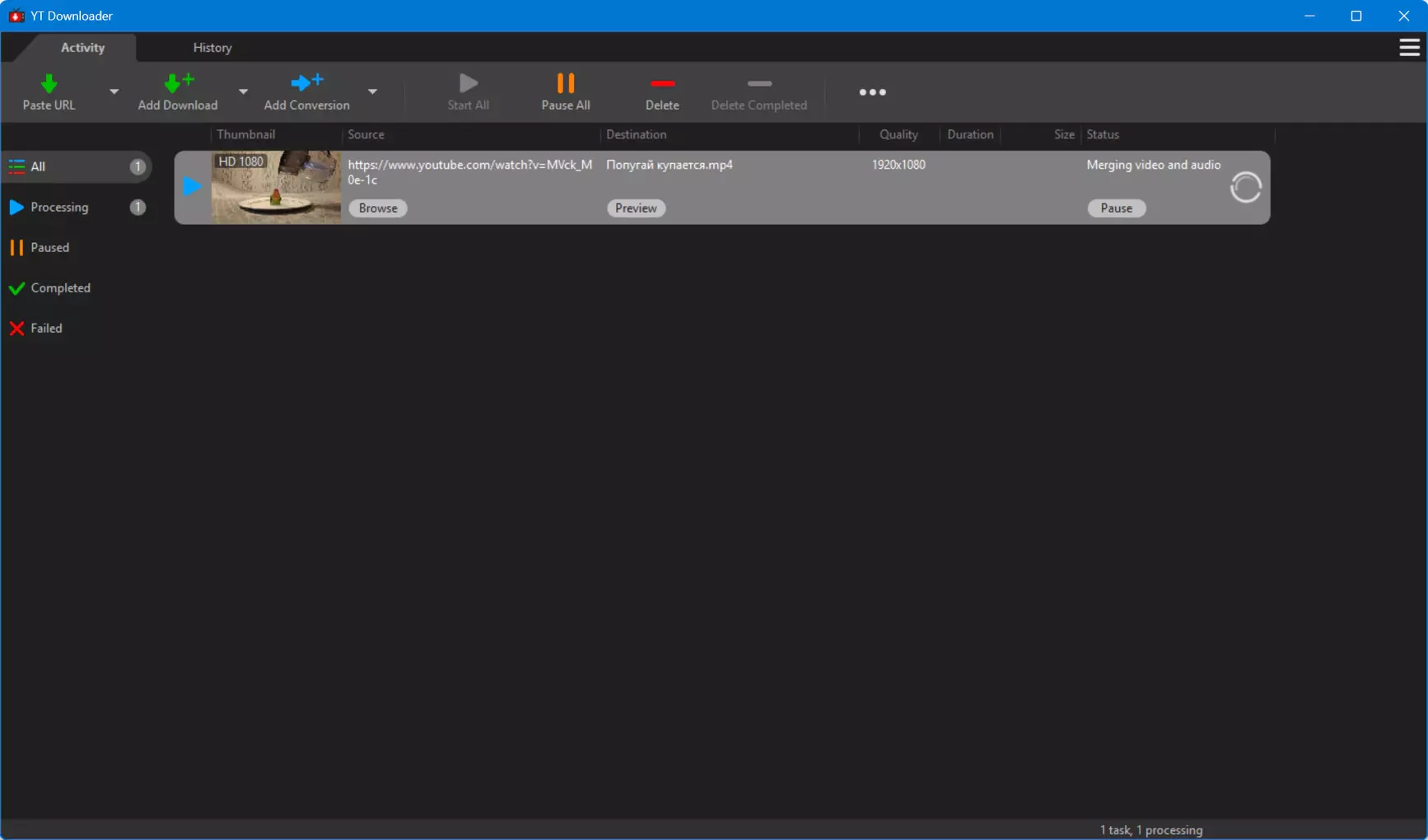Click the Duration column header
The image size is (1428, 840).
pos(970,134)
